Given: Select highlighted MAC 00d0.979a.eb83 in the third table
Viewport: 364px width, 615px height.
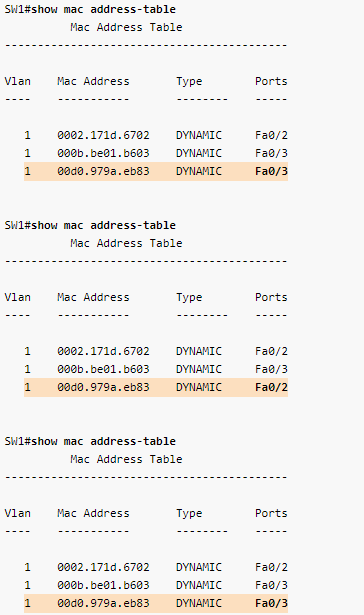Looking at the screenshot, I should pyautogui.click(x=103, y=603).
